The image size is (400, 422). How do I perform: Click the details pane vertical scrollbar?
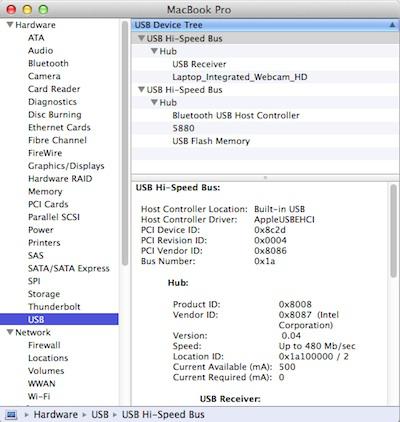[393, 230]
